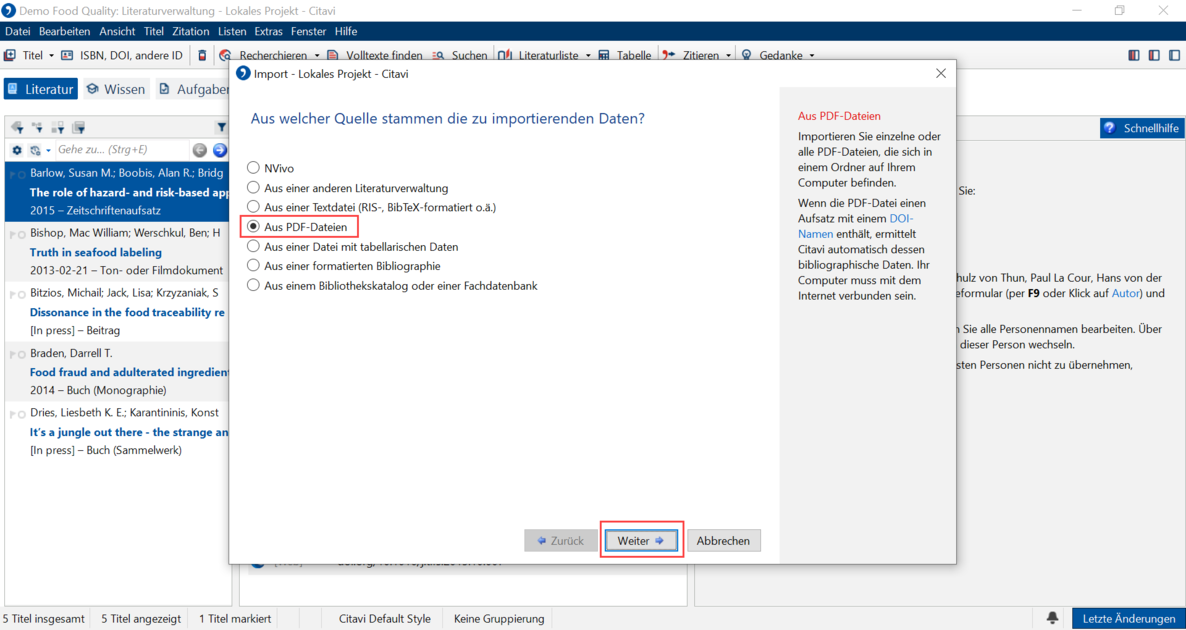Click the Letzte Änderungen button

coord(1129,619)
